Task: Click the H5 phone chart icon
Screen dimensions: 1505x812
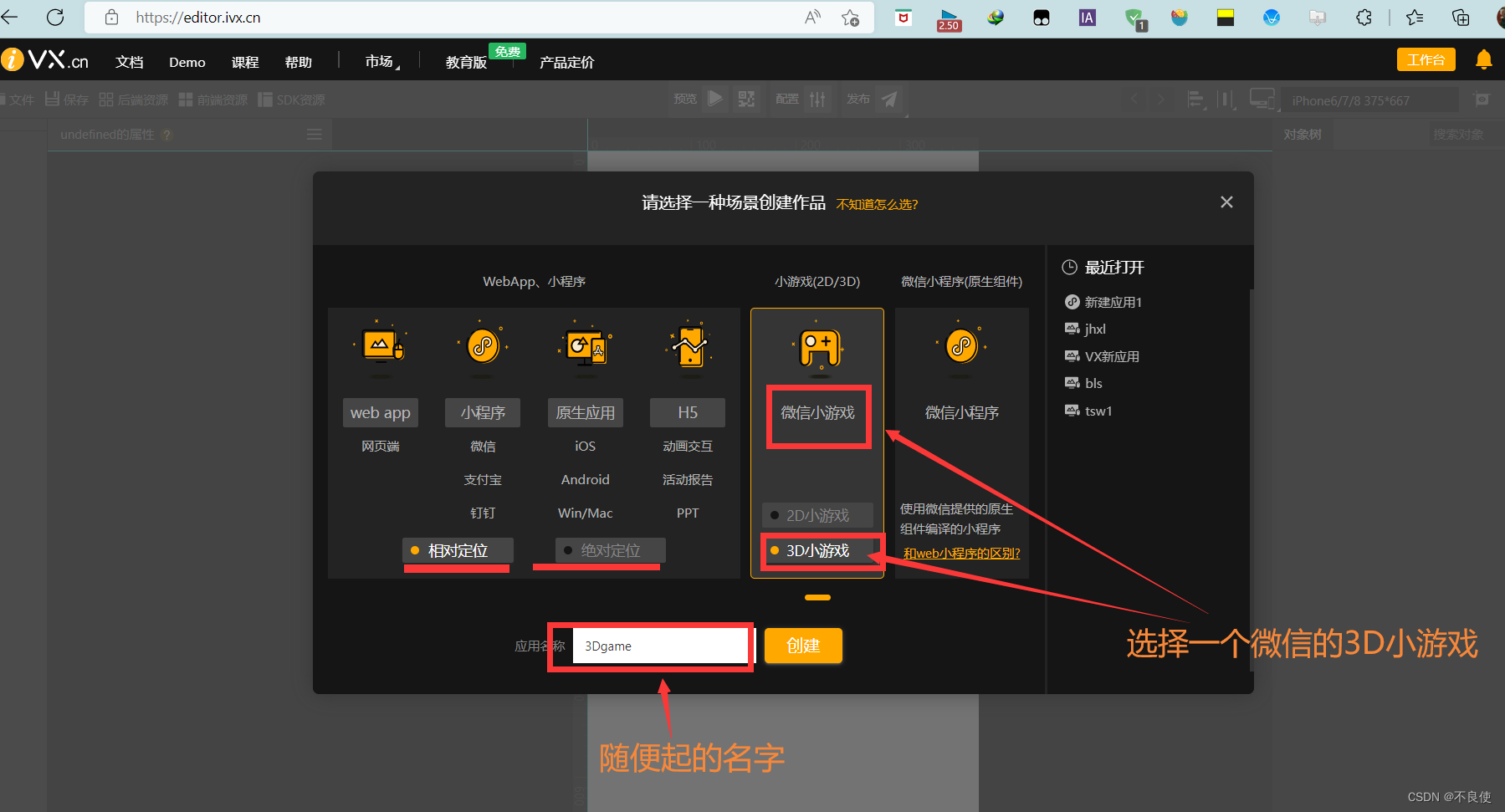Action: pyautogui.click(x=689, y=344)
